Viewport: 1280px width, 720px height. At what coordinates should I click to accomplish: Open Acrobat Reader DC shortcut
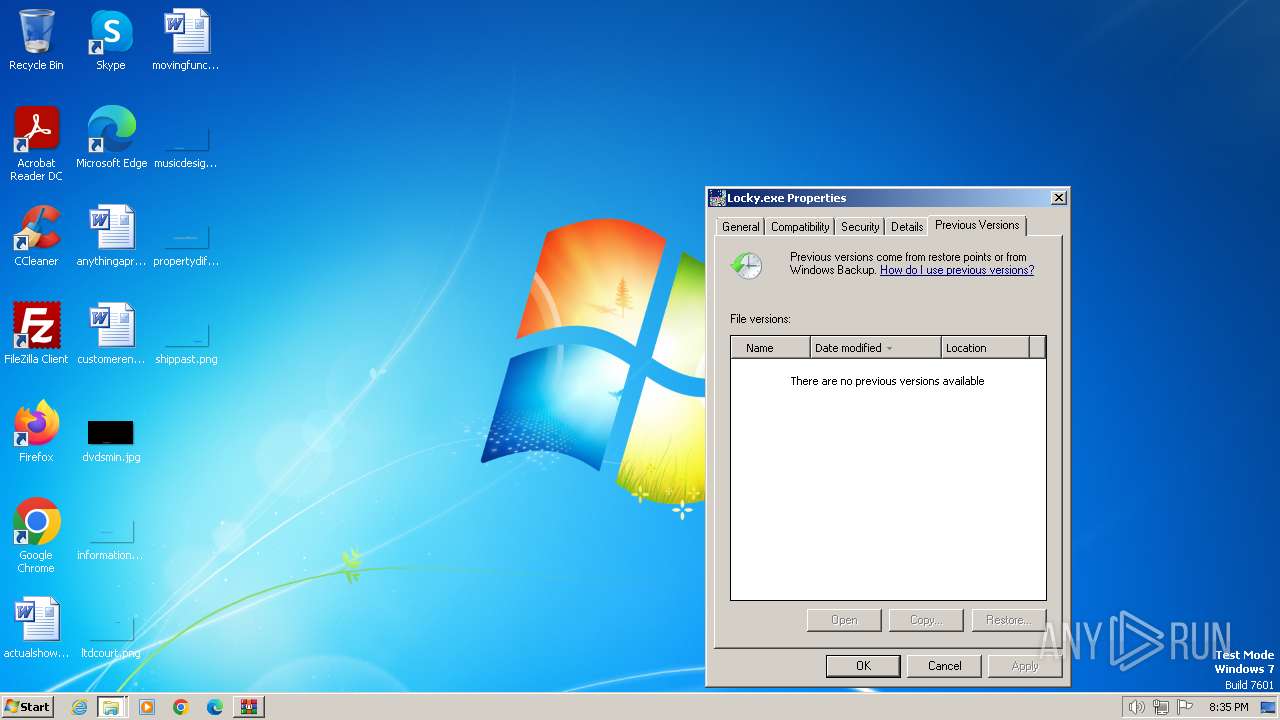coord(36,143)
